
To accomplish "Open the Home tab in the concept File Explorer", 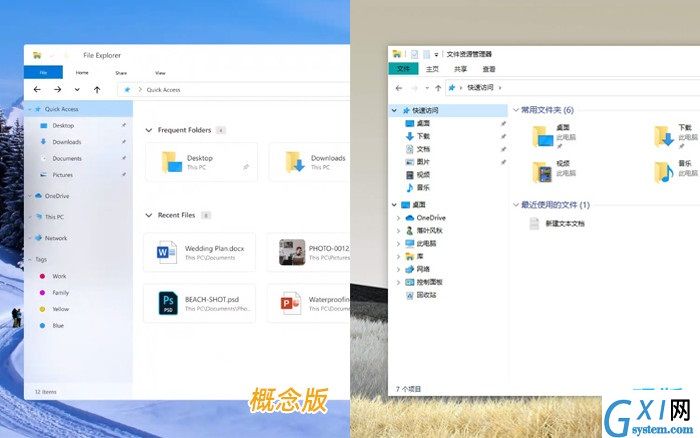I will pyautogui.click(x=82, y=72).
